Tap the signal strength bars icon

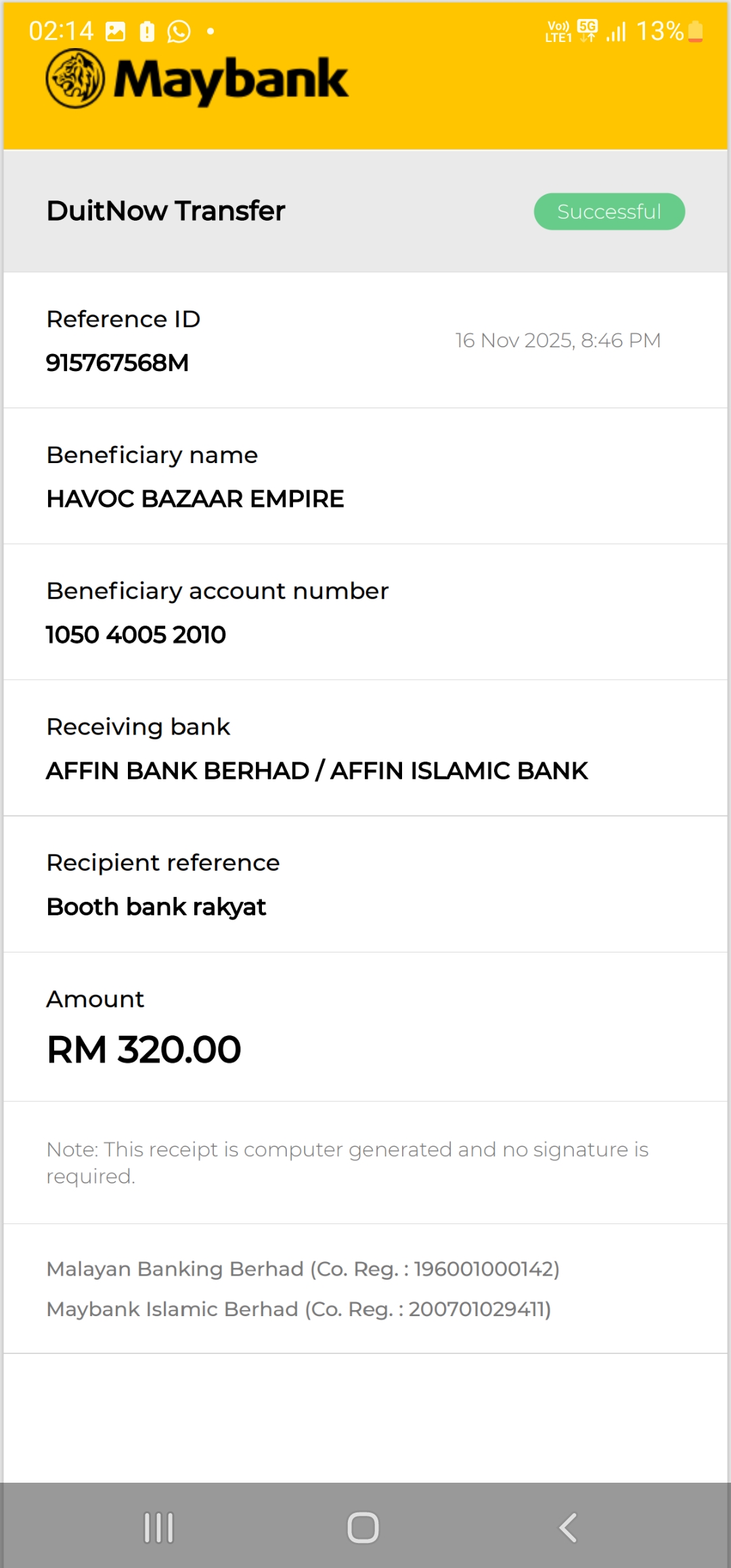coord(616,32)
